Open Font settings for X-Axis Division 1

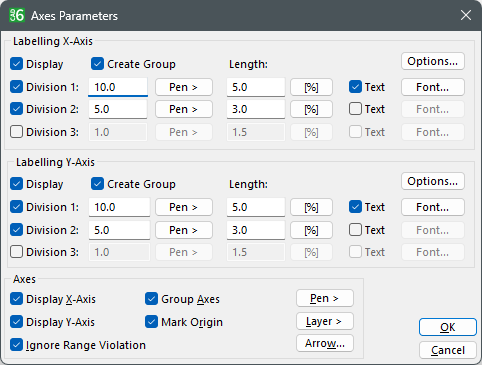(x=433, y=87)
